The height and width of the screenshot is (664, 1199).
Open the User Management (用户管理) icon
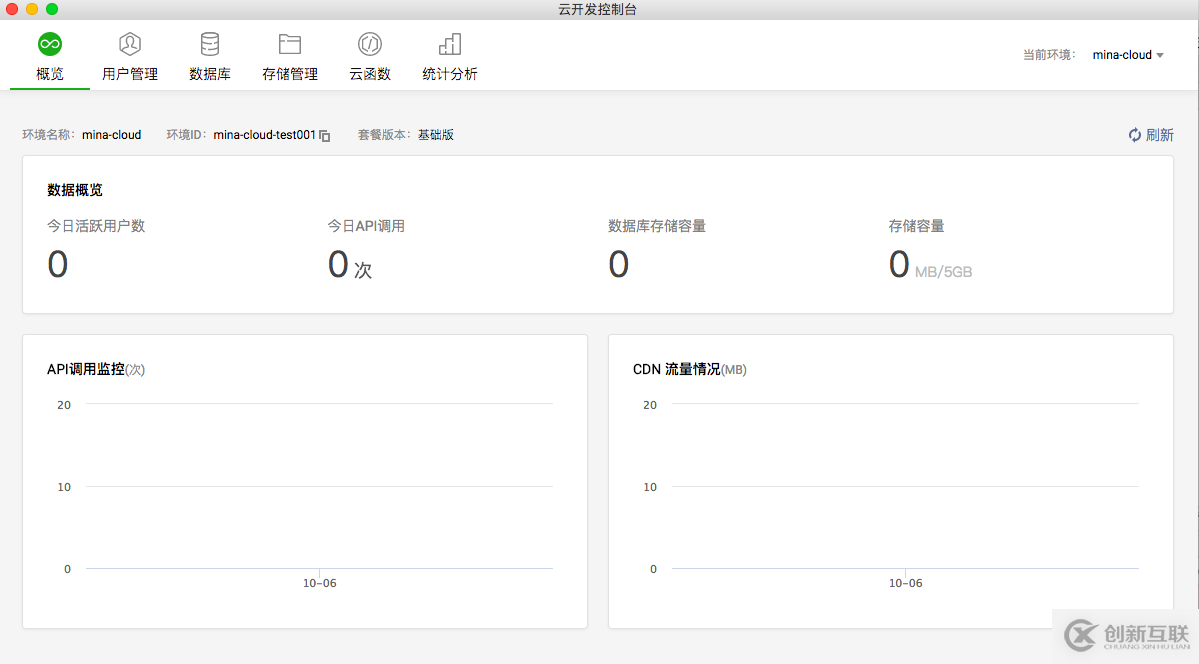click(x=130, y=44)
